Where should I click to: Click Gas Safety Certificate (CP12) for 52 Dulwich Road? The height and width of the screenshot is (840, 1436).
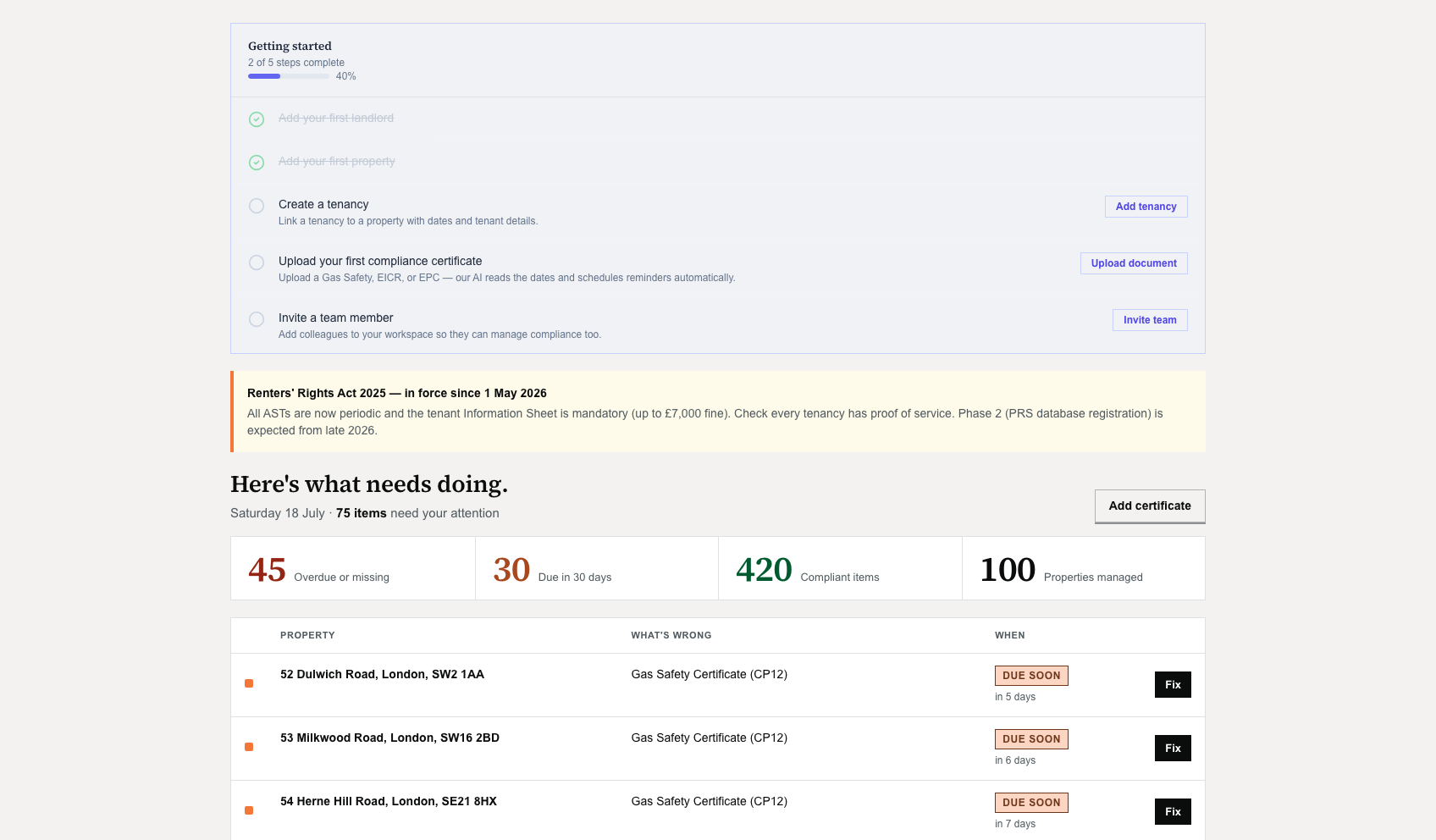click(710, 674)
